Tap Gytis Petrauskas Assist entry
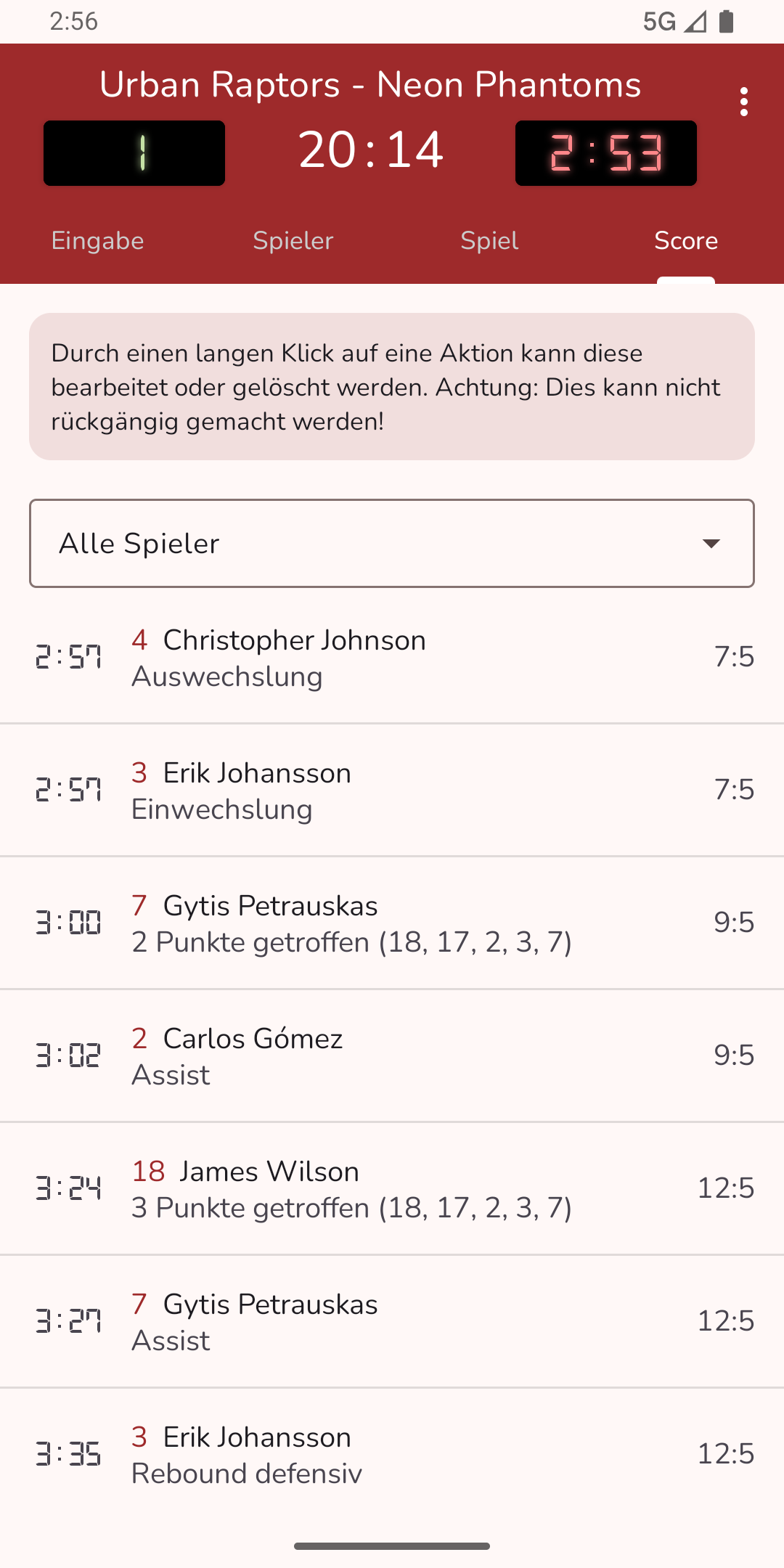784x1568 pixels. 392,1322
